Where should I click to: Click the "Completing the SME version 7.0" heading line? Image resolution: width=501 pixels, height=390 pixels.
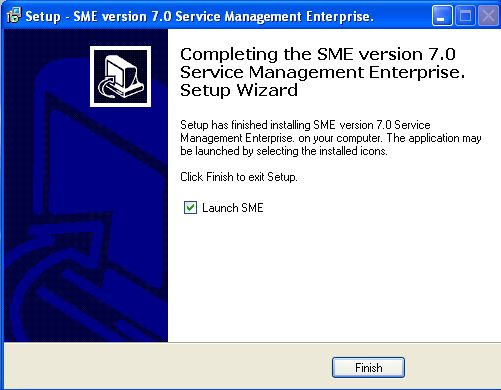(318, 54)
